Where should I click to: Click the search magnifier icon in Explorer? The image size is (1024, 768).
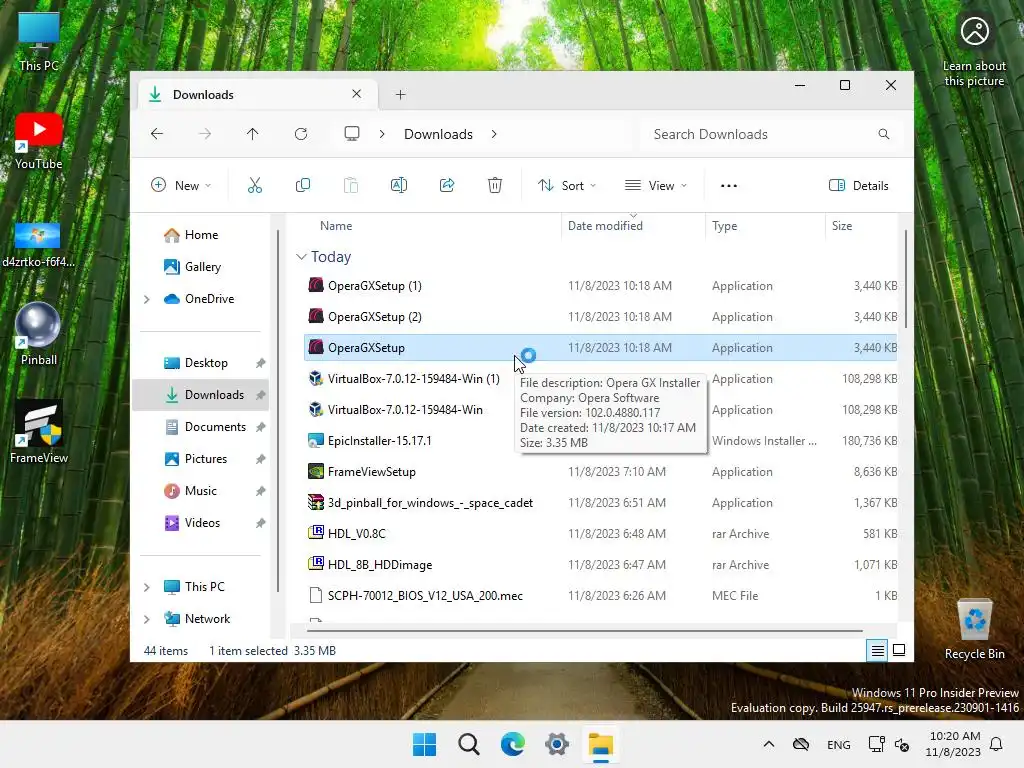pos(884,134)
